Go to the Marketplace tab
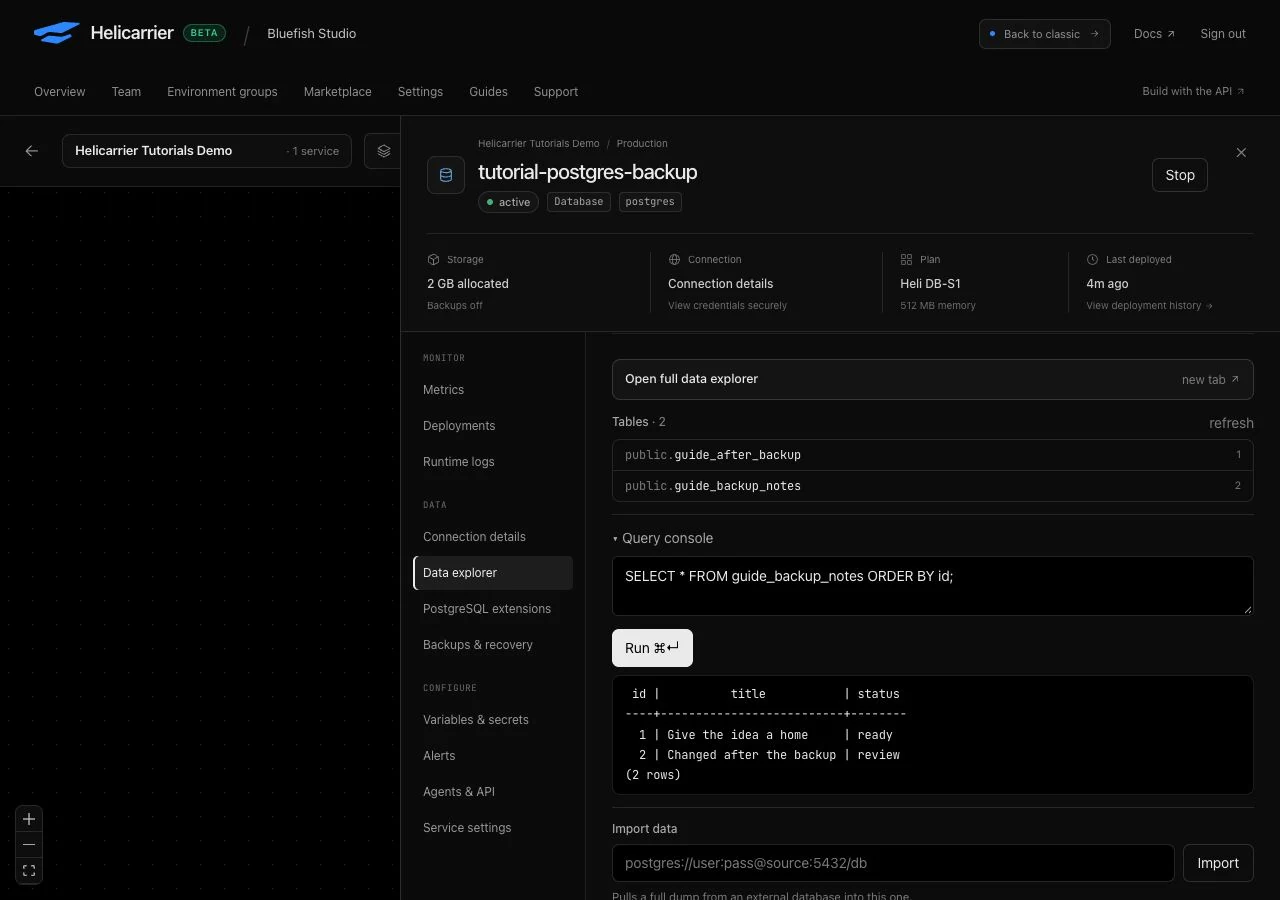Image resolution: width=1280 pixels, height=900 pixels. pyautogui.click(x=338, y=92)
